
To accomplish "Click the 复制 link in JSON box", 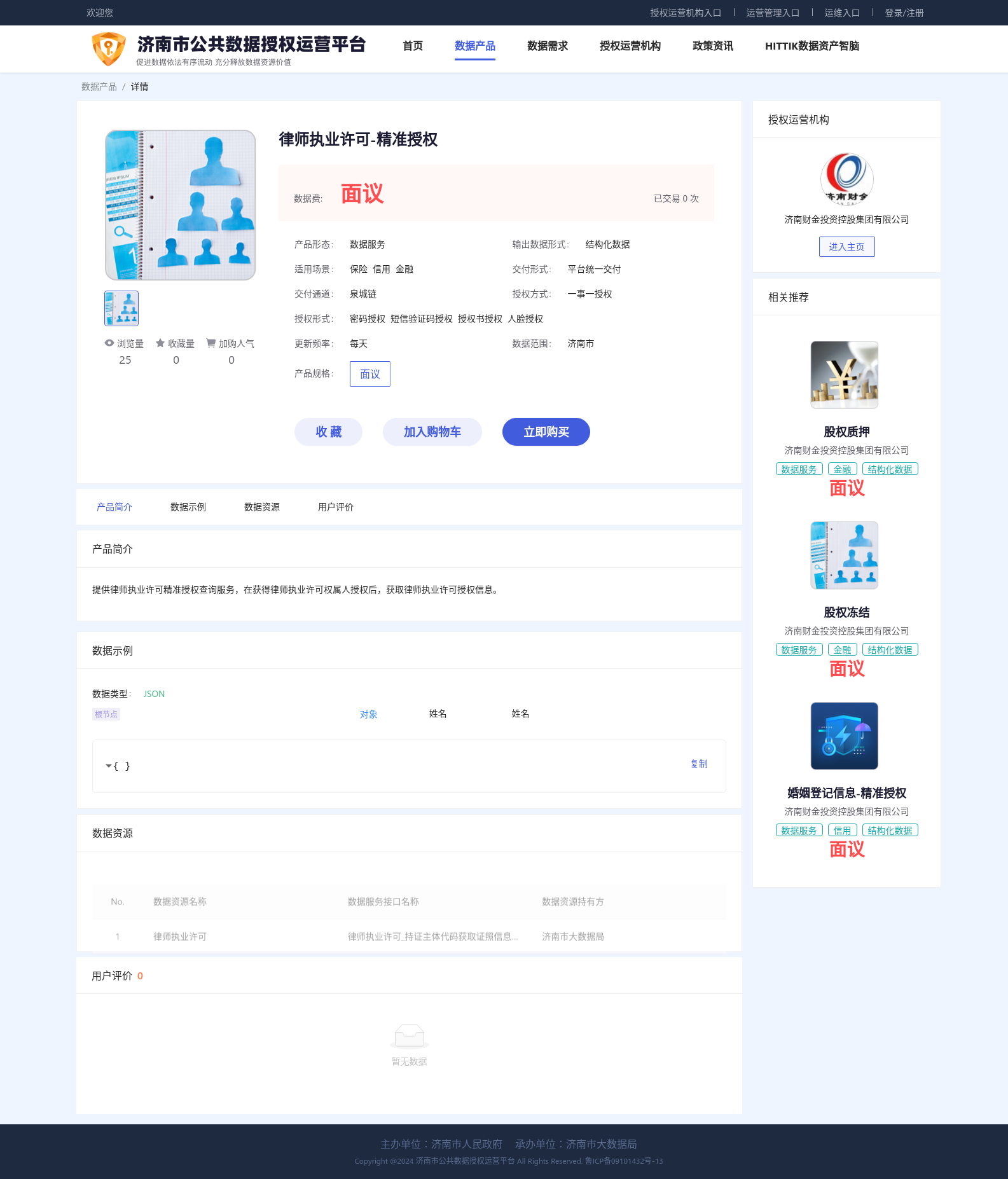I will 700,764.
